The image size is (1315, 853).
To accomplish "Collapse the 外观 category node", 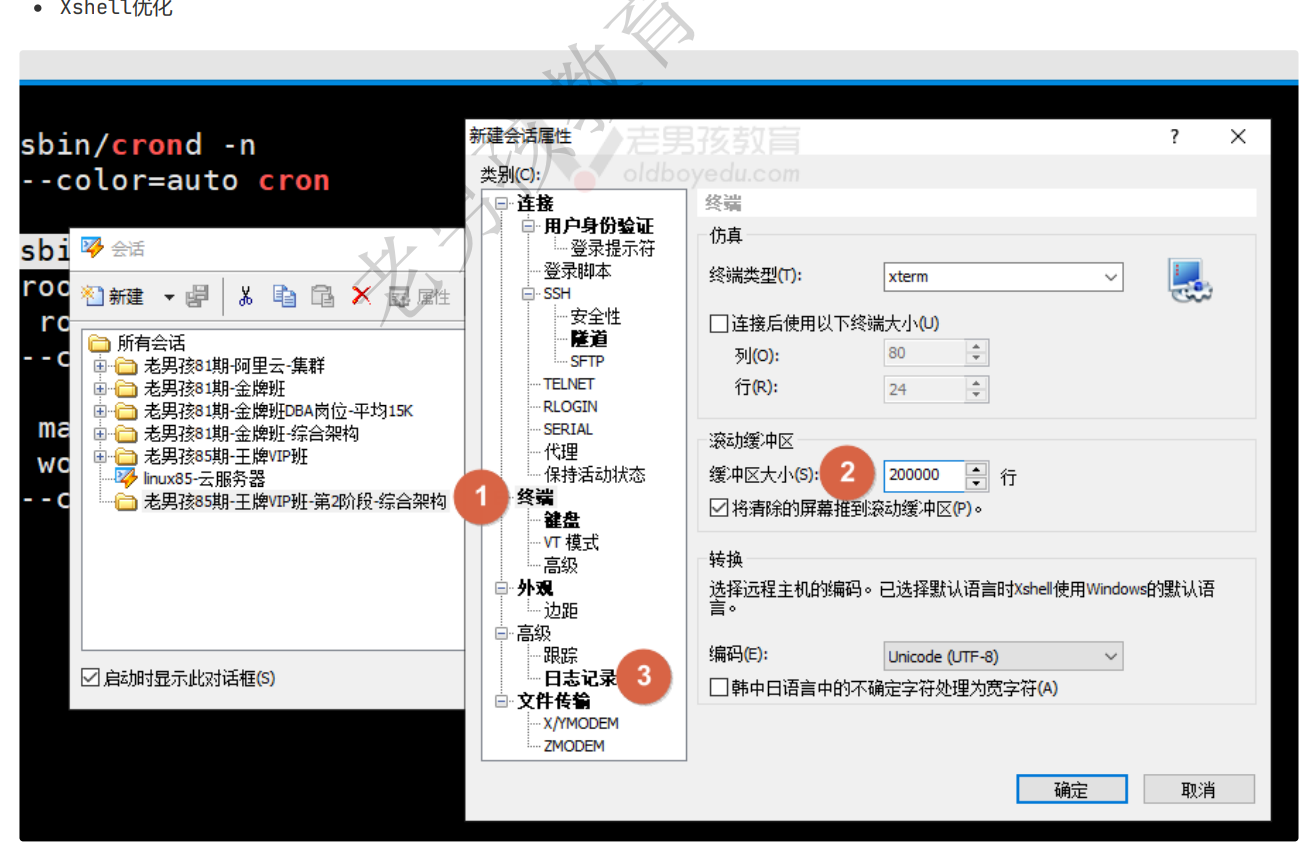I will (501, 588).
